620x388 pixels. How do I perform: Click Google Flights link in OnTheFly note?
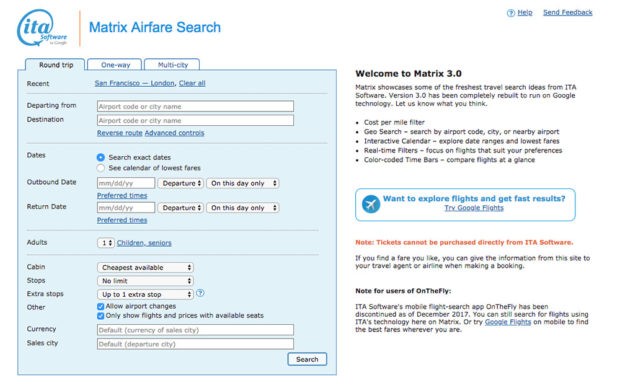[x=508, y=322]
